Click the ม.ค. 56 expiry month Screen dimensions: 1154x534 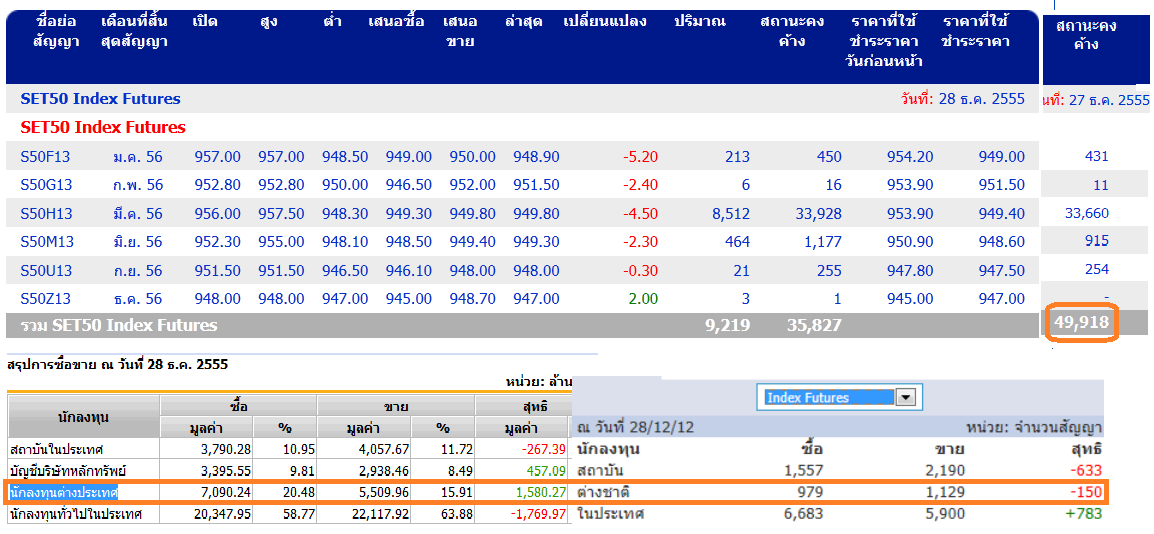coord(138,157)
